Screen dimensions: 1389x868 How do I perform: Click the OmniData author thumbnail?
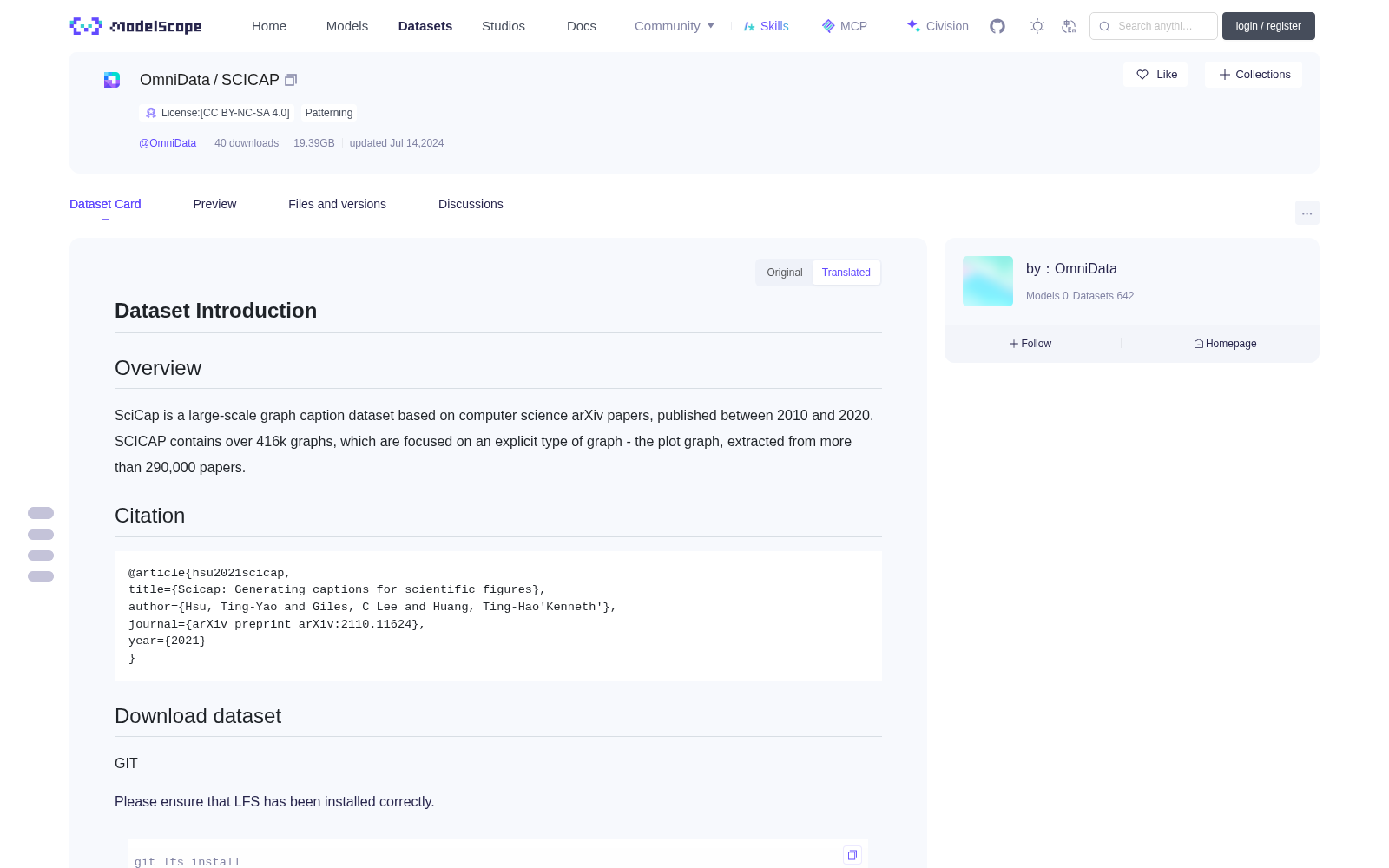pos(988,281)
